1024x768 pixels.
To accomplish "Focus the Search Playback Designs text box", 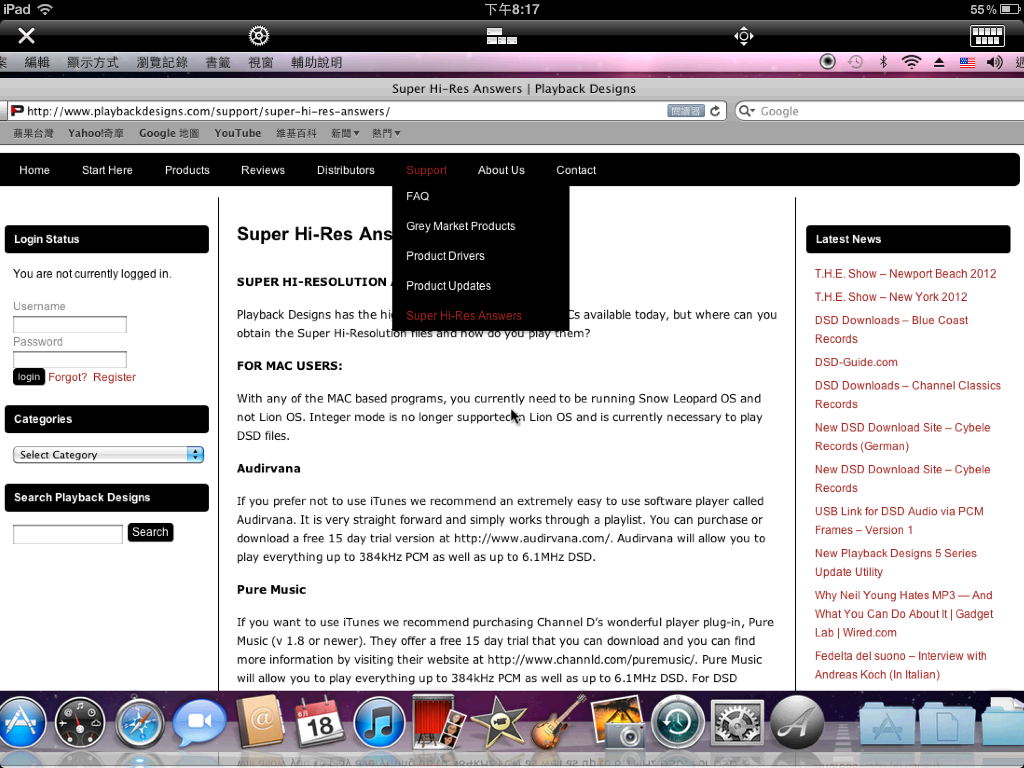I will point(68,534).
